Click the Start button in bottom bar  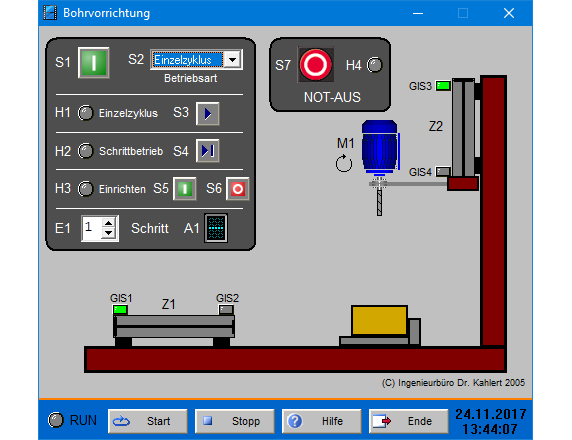[x=148, y=421]
